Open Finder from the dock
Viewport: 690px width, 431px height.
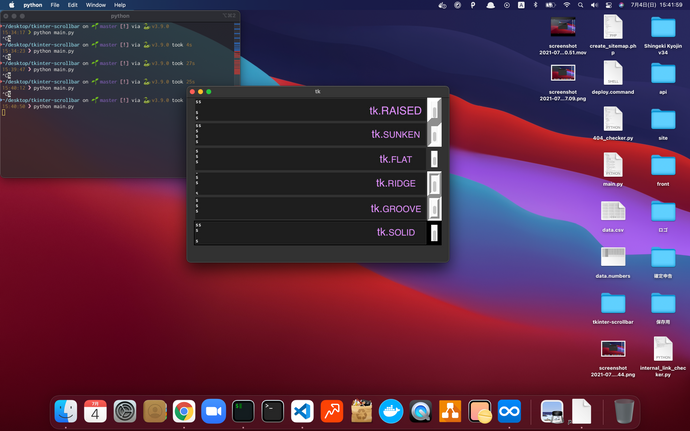point(66,410)
